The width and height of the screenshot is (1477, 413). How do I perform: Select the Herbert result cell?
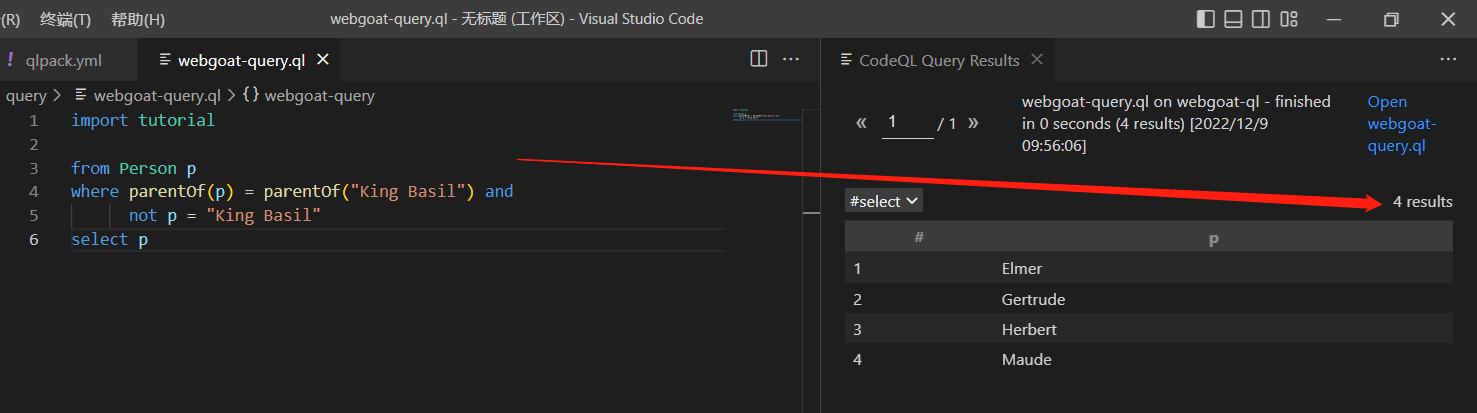pos(1029,329)
